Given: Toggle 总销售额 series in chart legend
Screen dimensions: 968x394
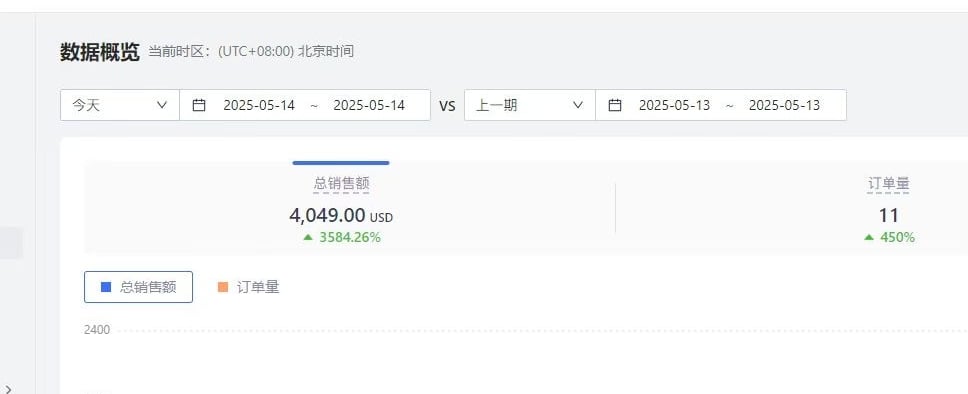Looking at the screenshot, I should click(138, 287).
